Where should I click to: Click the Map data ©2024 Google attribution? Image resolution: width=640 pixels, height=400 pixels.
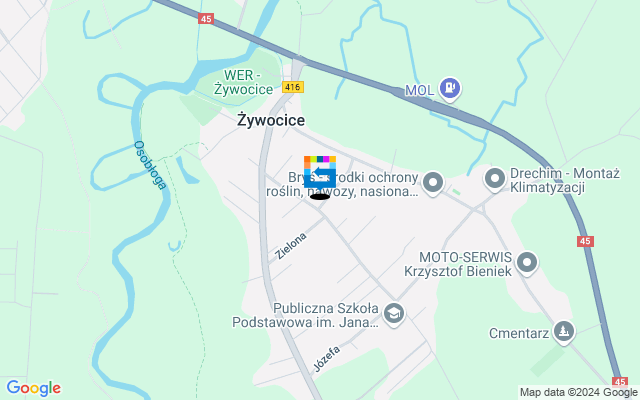click(x=578, y=393)
